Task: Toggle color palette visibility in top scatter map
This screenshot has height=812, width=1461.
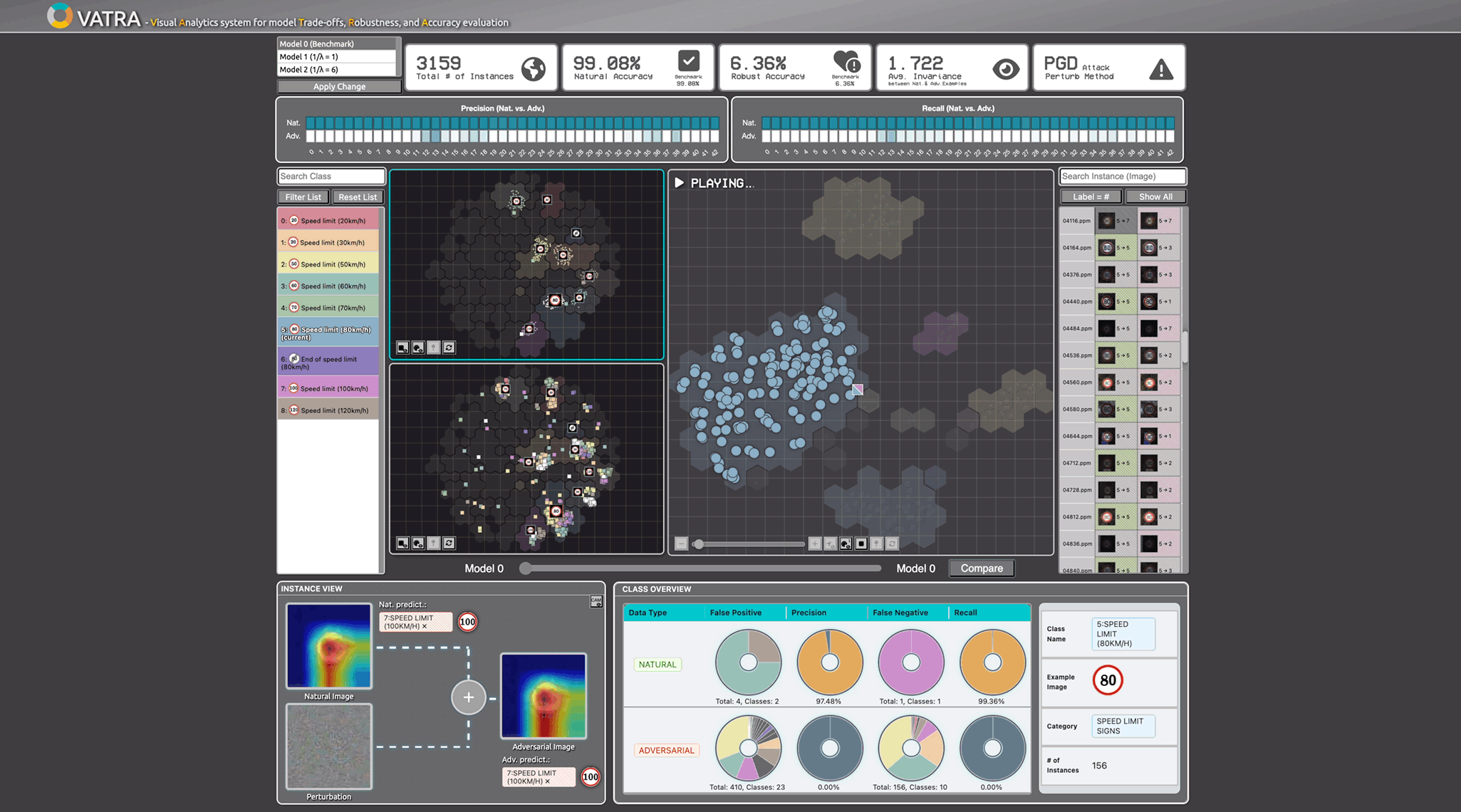Action: click(418, 348)
